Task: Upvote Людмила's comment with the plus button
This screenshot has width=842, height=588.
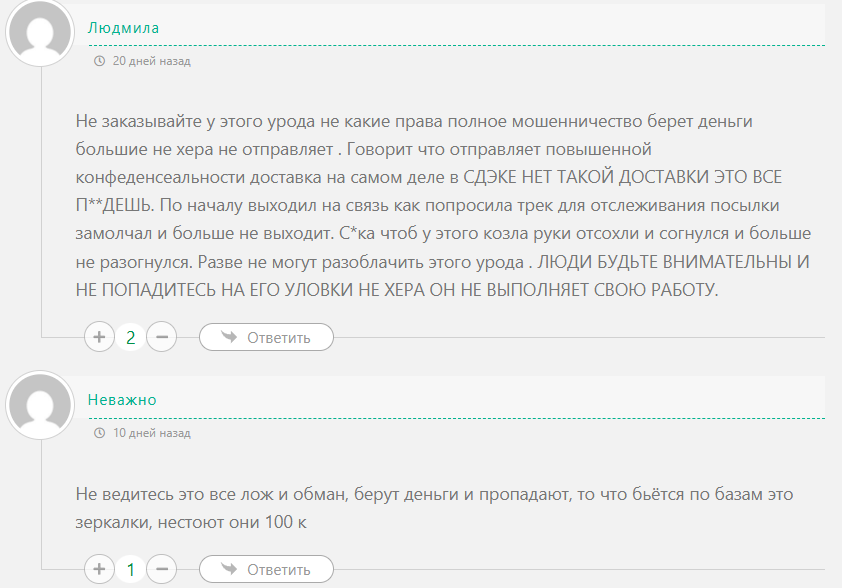Action: point(99,337)
